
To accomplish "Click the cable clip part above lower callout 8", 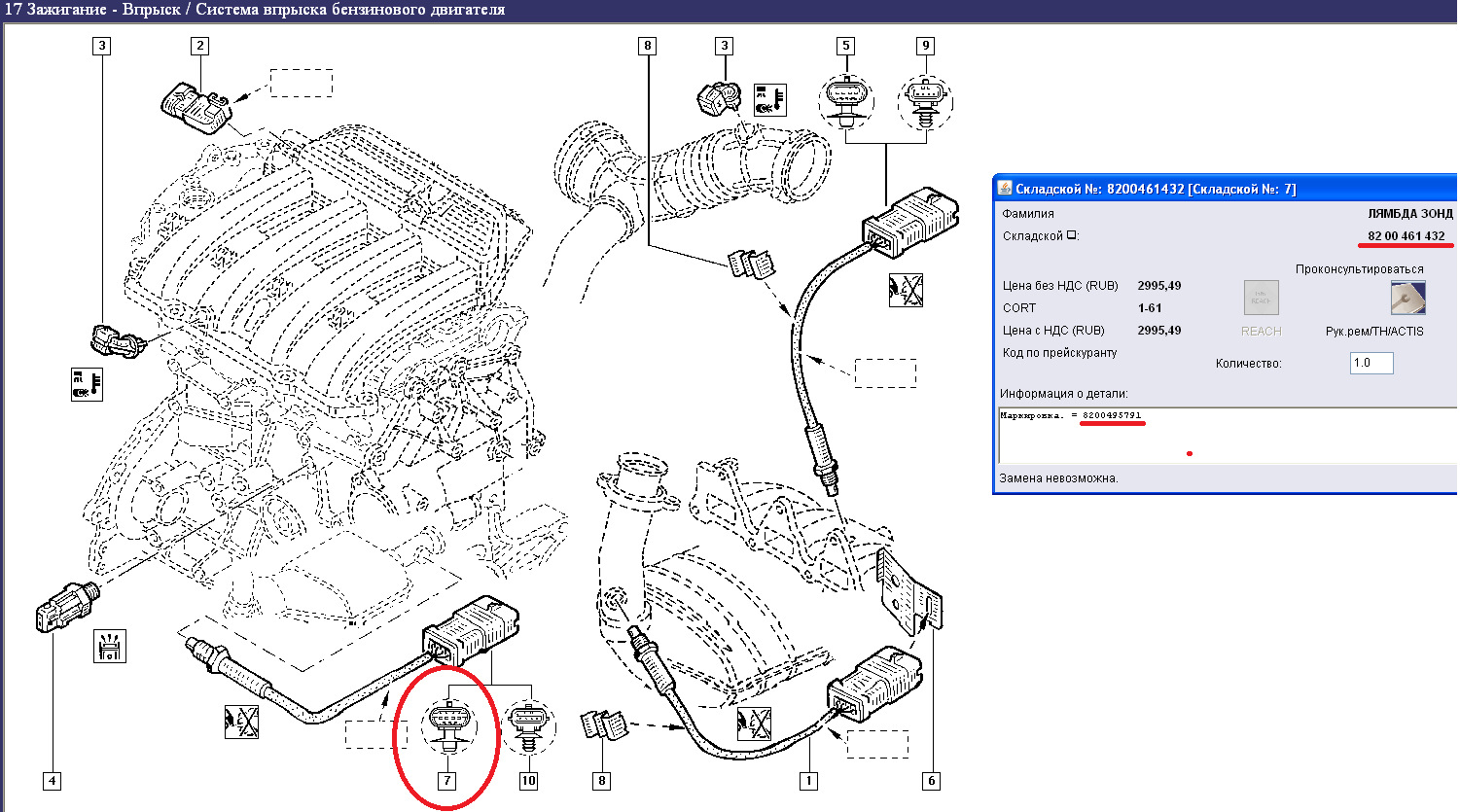I will pos(604,725).
